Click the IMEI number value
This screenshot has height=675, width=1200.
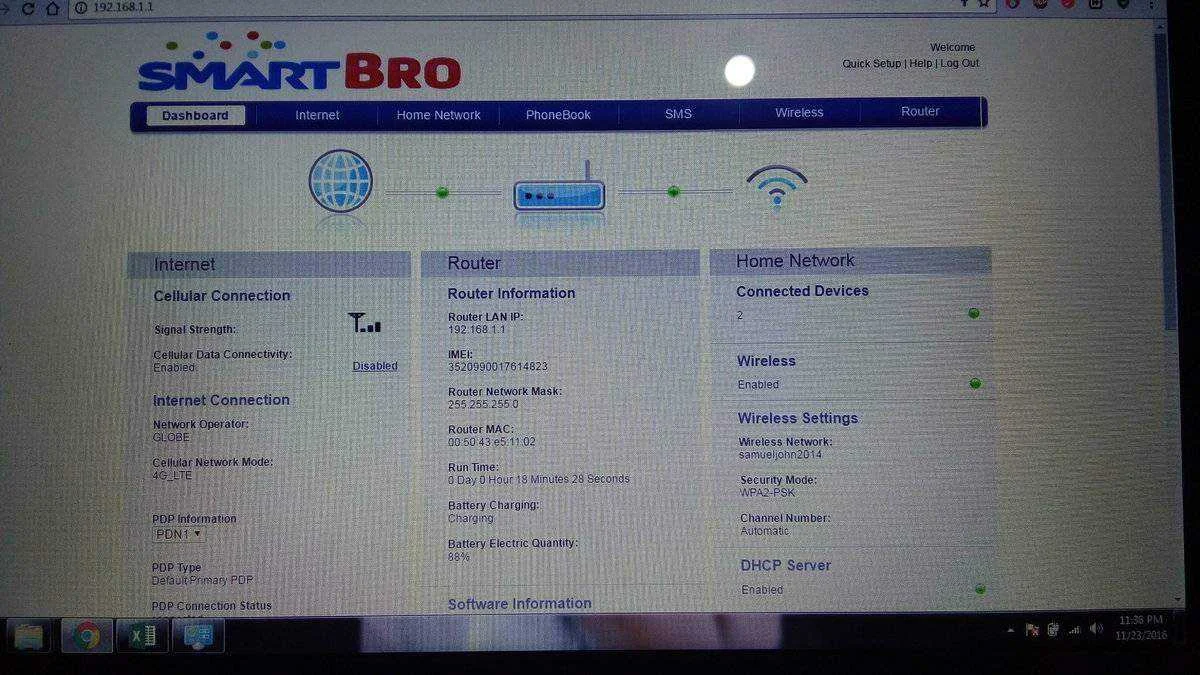pos(498,367)
